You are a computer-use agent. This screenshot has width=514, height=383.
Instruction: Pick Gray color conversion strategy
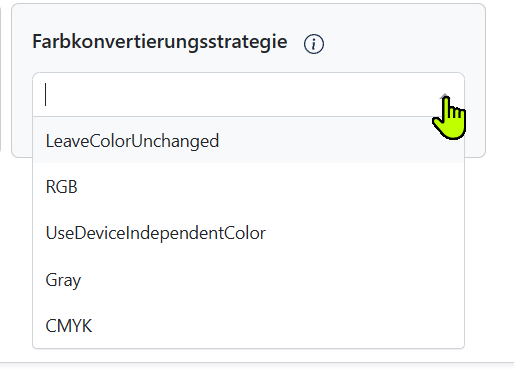click(248, 279)
